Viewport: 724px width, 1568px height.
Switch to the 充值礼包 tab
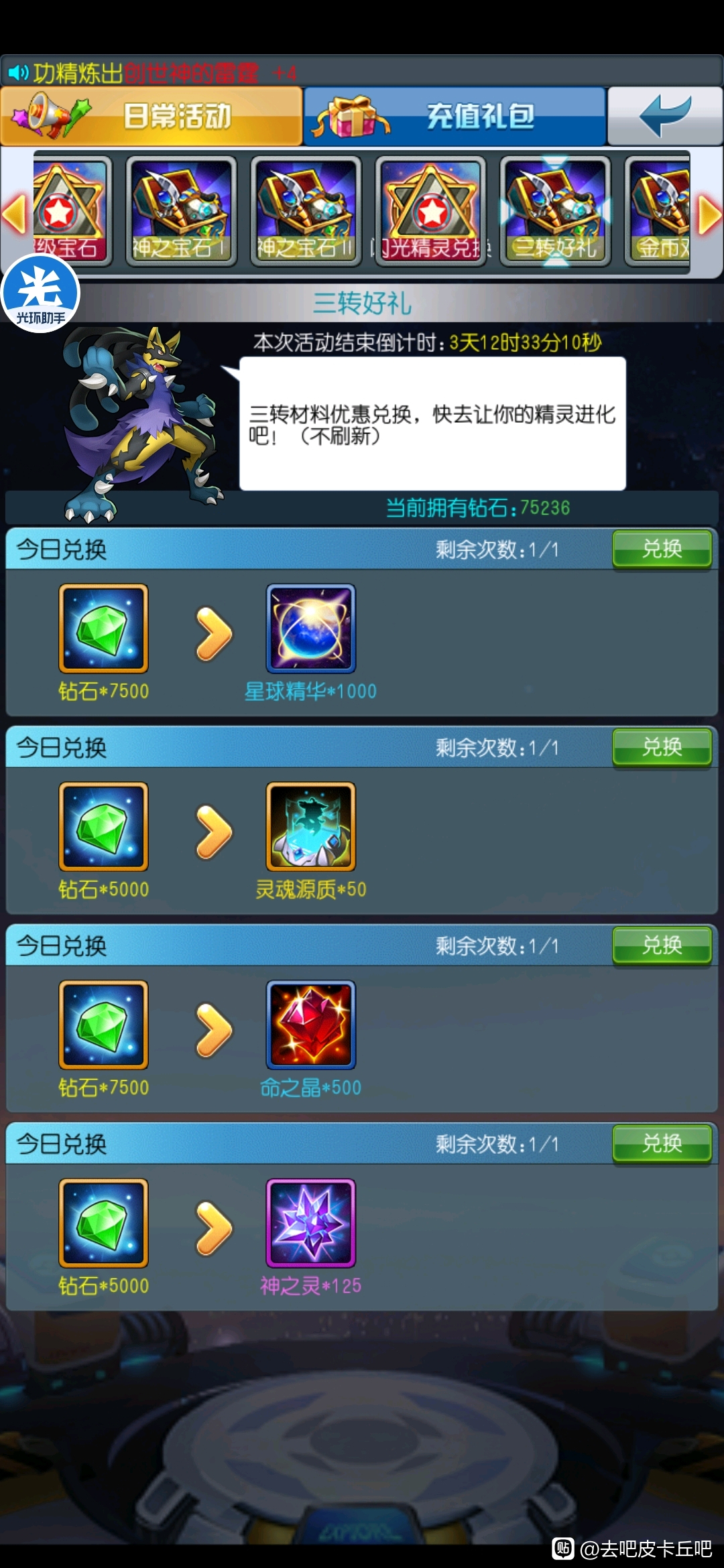tap(455, 116)
